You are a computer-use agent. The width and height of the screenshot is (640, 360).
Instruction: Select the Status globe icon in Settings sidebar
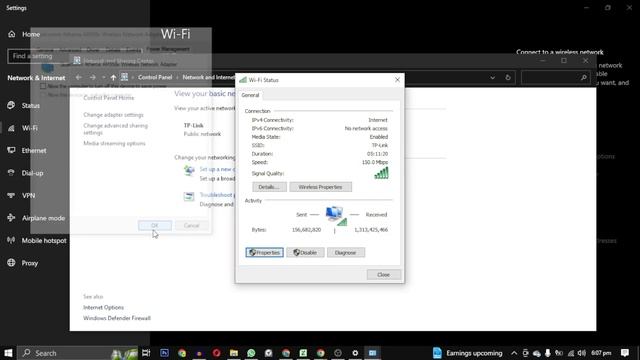click(x=11, y=105)
